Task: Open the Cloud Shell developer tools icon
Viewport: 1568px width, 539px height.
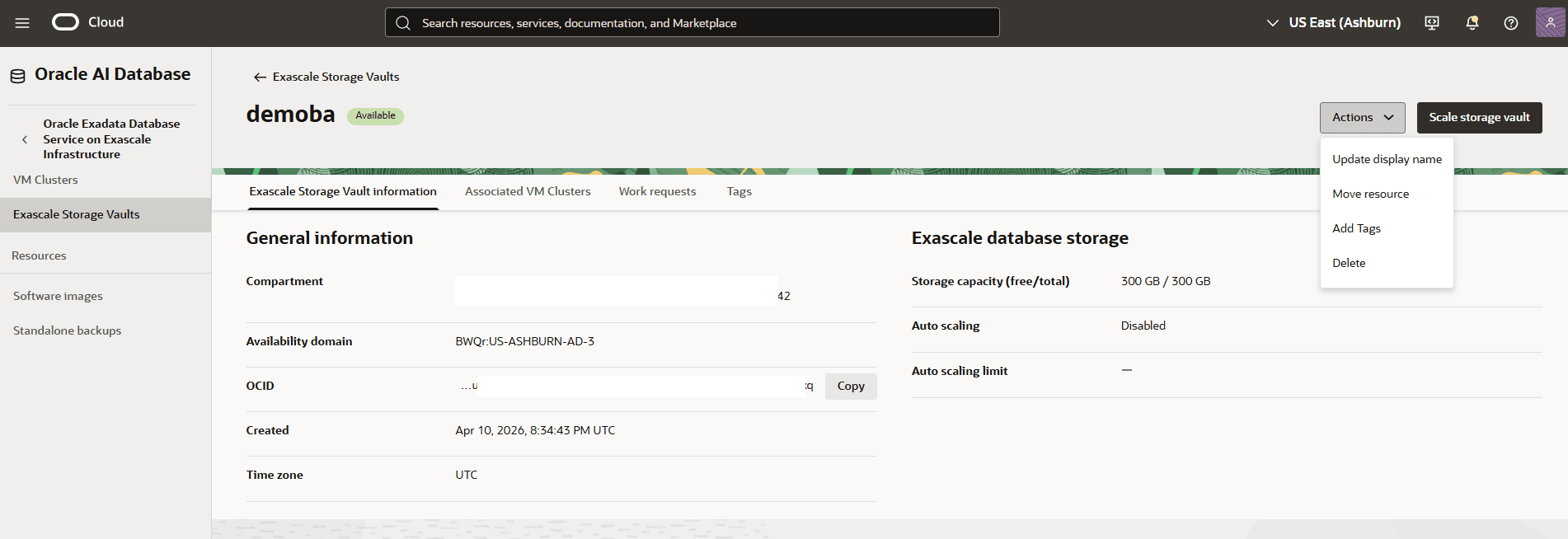Action: coord(1432,23)
